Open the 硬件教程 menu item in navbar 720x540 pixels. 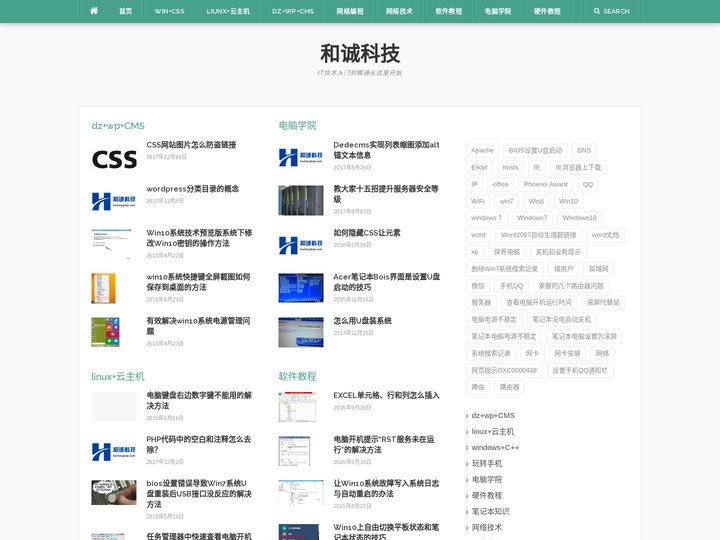(x=547, y=11)
